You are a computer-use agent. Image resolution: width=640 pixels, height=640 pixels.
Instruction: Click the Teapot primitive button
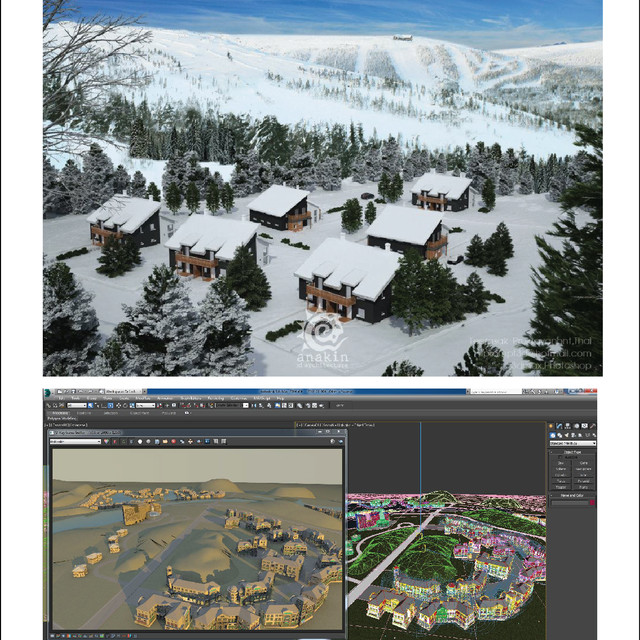coord(560,485)
